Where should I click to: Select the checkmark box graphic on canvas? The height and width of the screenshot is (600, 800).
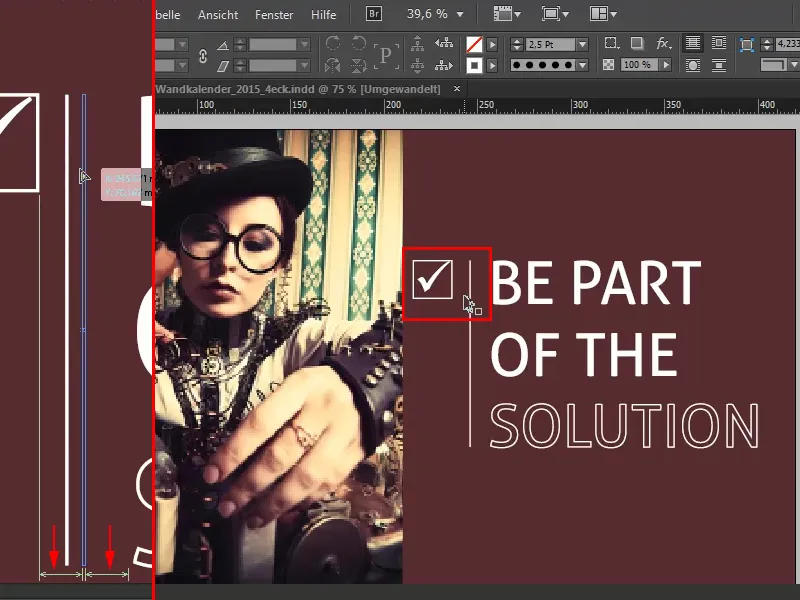click(432, 279)
